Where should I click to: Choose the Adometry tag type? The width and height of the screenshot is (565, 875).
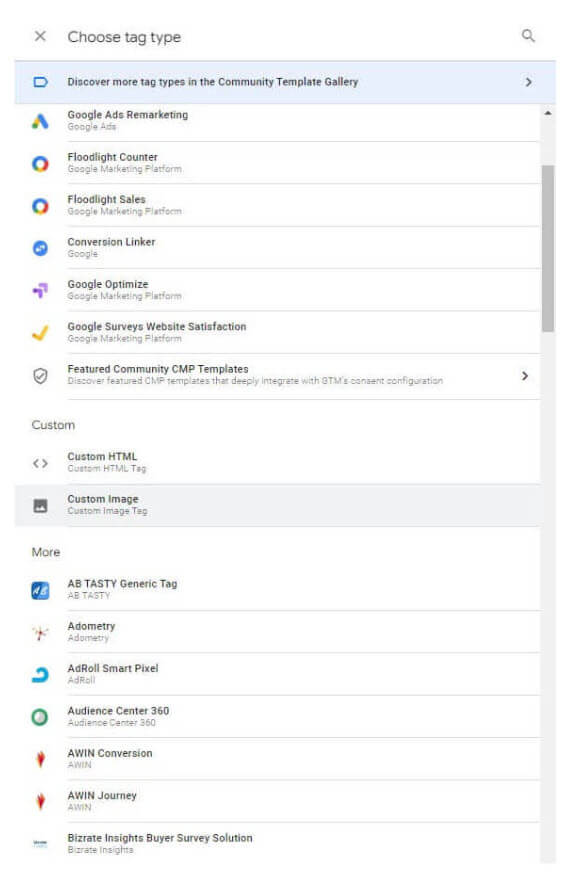pos(277,632)
